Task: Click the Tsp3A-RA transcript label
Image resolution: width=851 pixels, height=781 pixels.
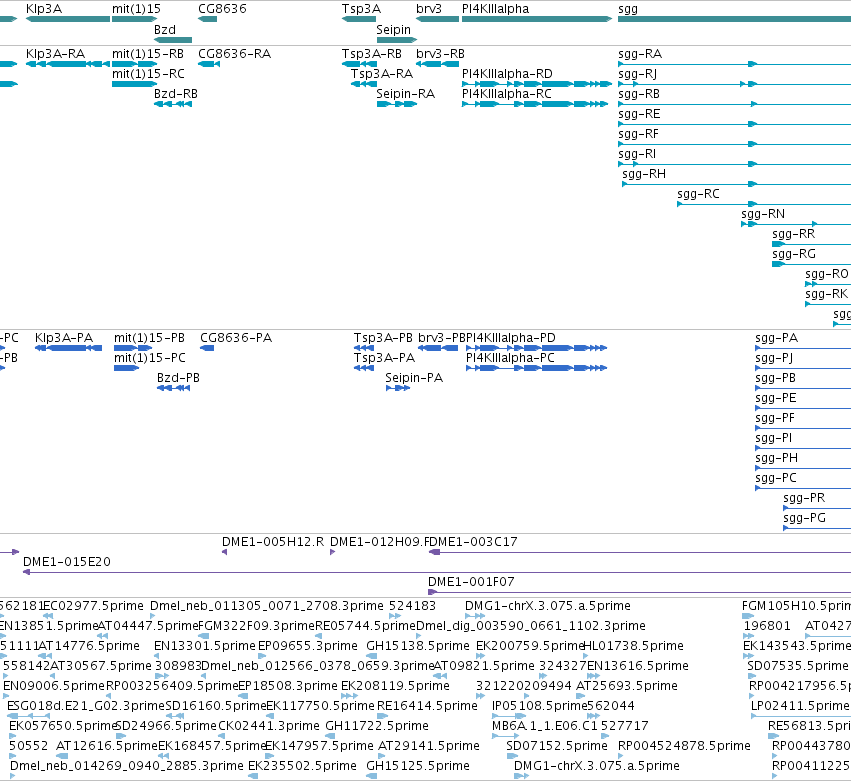Action: click(x=382, y=74)
